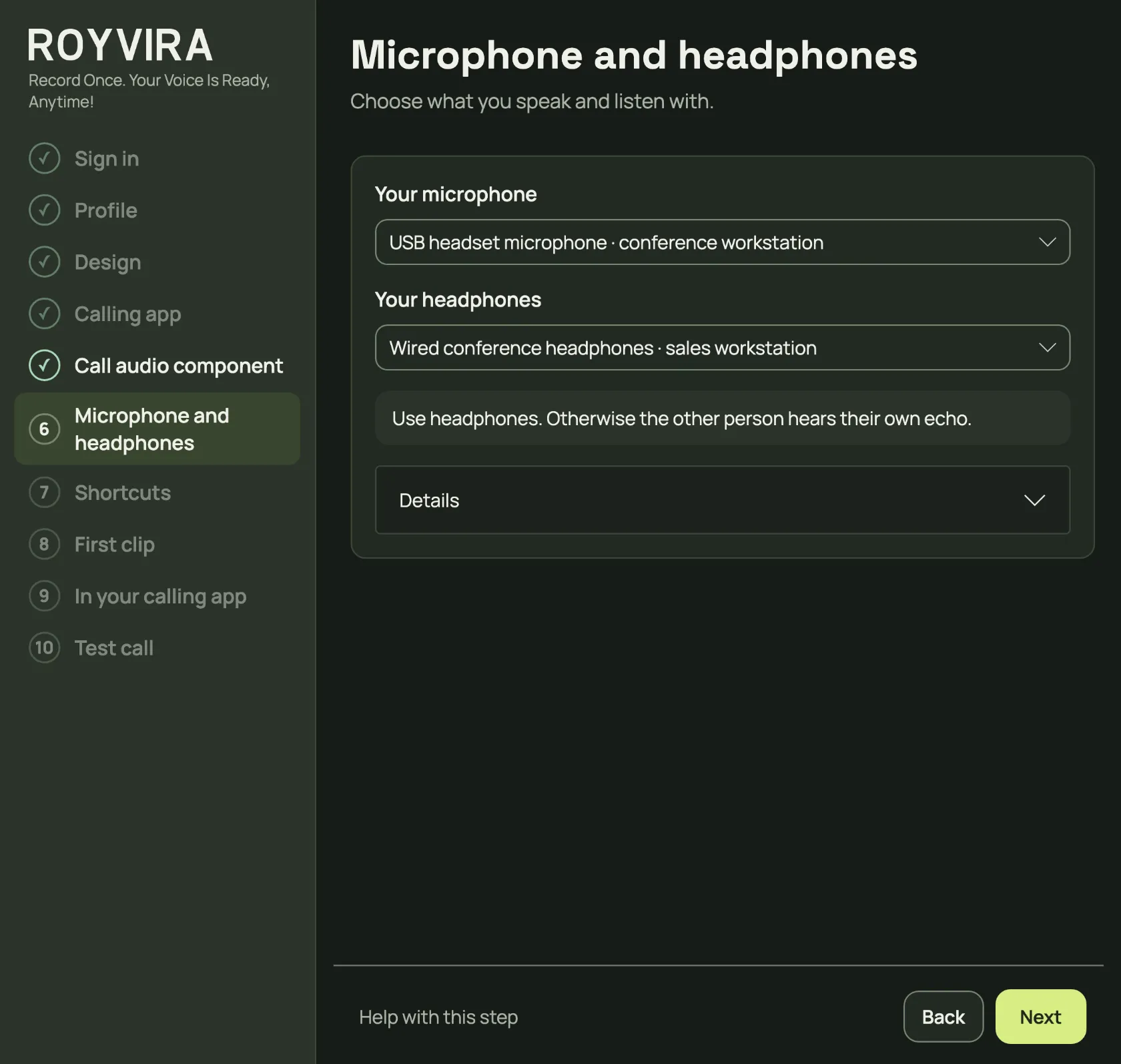Screen dimensions: 1121x1064
Task: Click the Calling app step checkmark icon
Action: point(44,314)
